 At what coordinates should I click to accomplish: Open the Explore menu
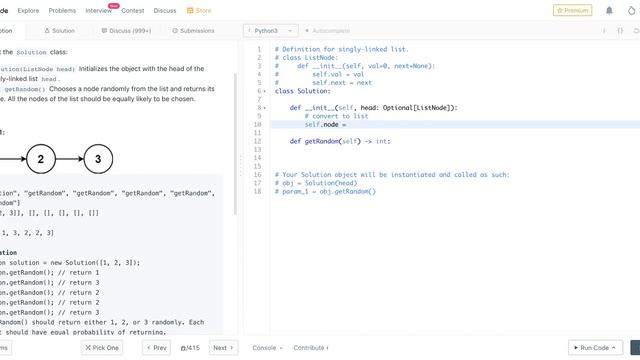[28, 11]
